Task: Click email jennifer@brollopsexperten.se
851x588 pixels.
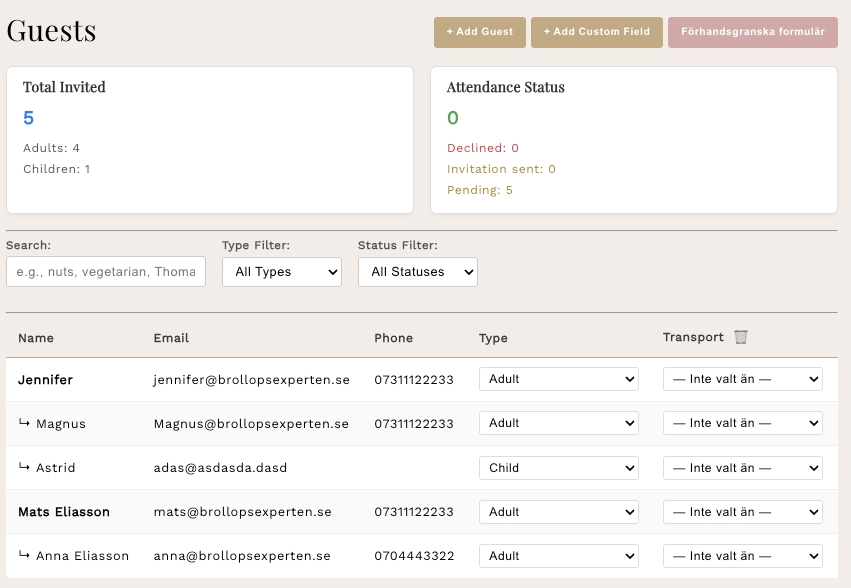Action: coord(251,380)
